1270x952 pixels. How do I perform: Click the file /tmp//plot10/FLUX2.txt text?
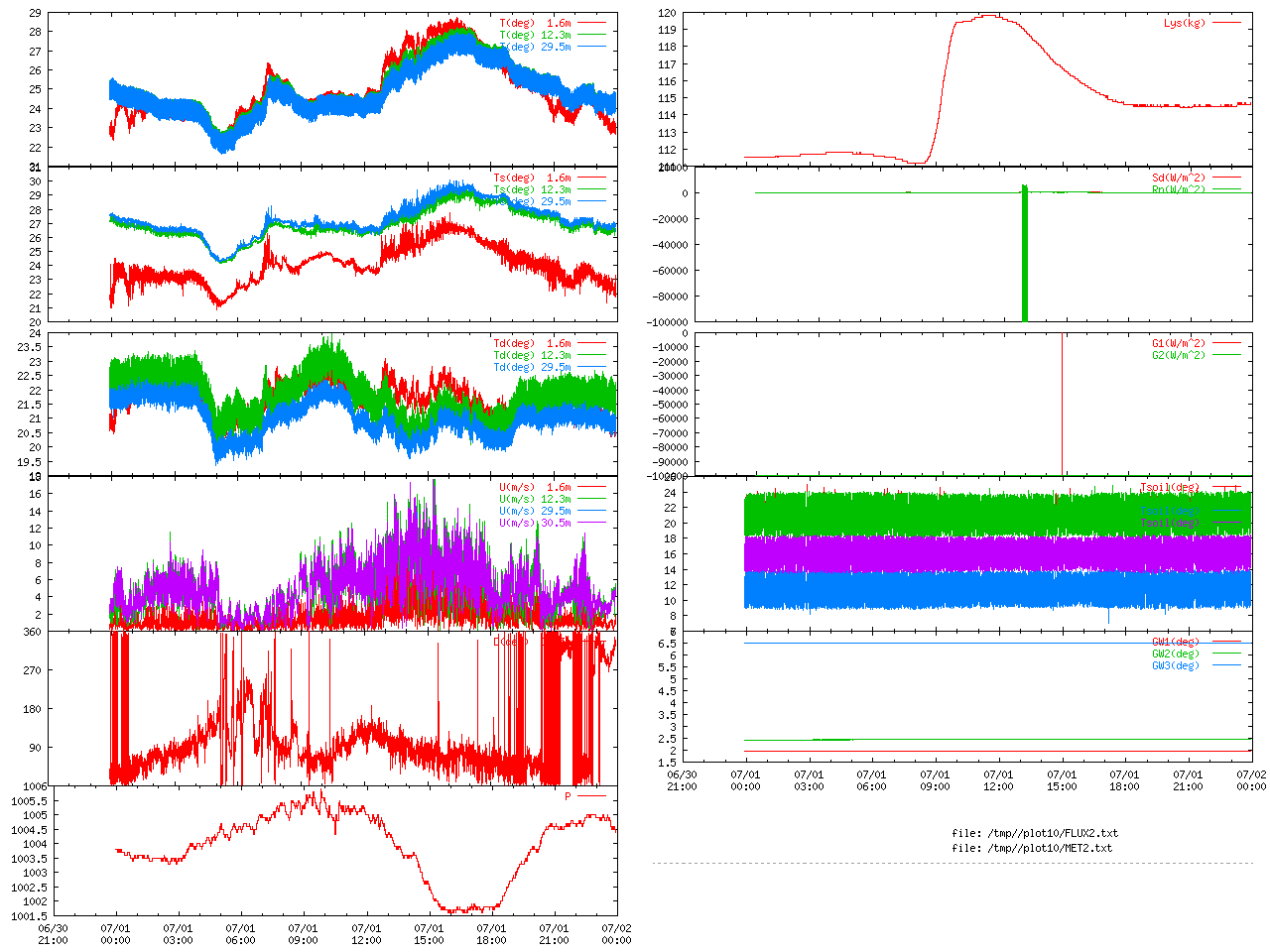(x=1035, y=834)
